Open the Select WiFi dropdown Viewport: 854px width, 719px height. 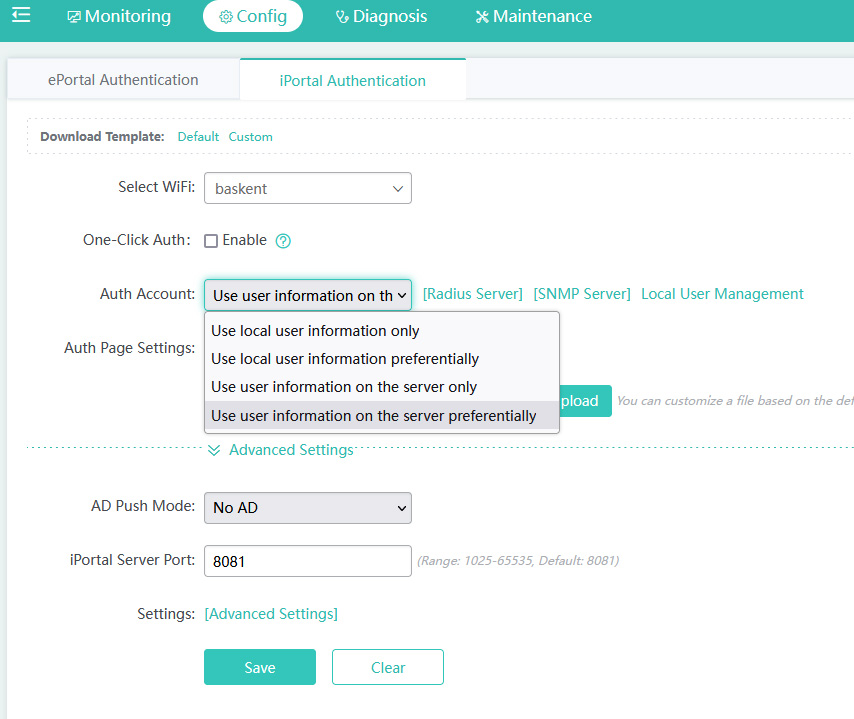pyautogui.click(x=308, y=188)
